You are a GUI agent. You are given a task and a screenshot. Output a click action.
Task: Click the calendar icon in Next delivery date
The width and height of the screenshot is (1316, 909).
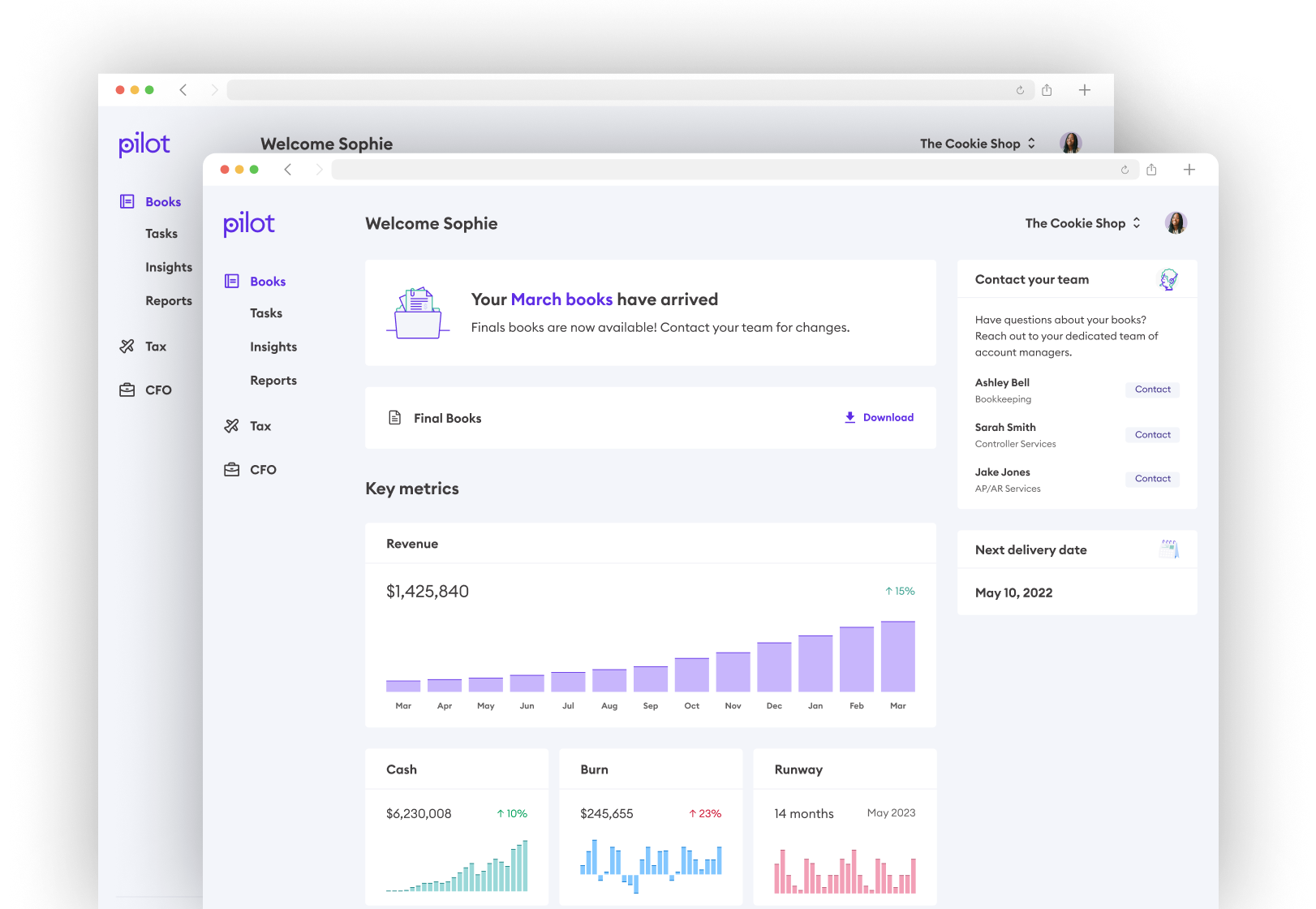(x=1169, y=549)
